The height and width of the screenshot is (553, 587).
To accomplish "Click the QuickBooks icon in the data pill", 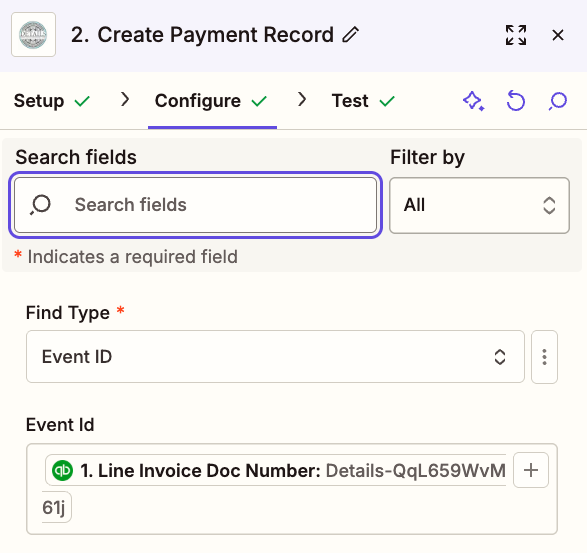I will 62,470.
